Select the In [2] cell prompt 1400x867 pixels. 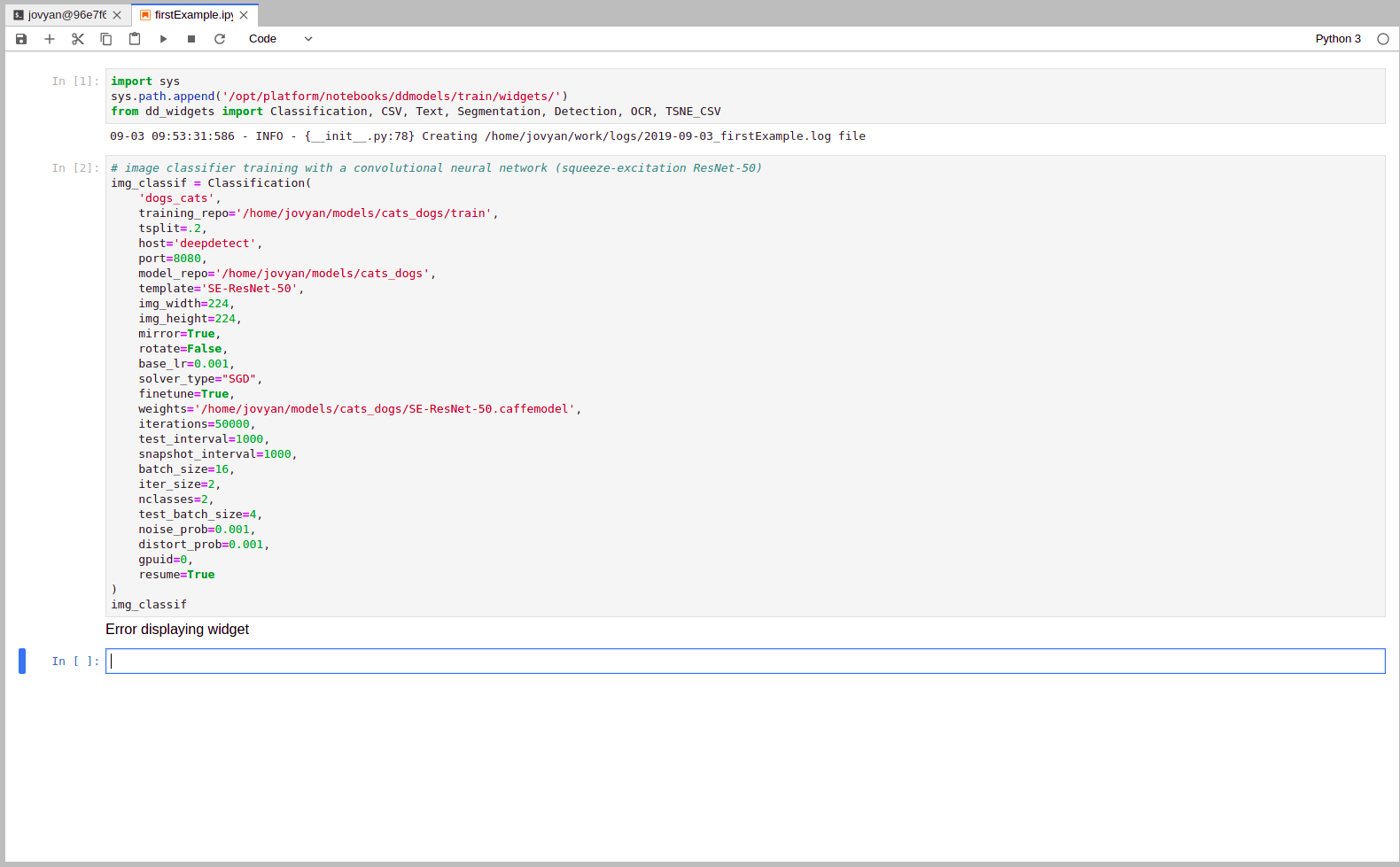point(75,168)
